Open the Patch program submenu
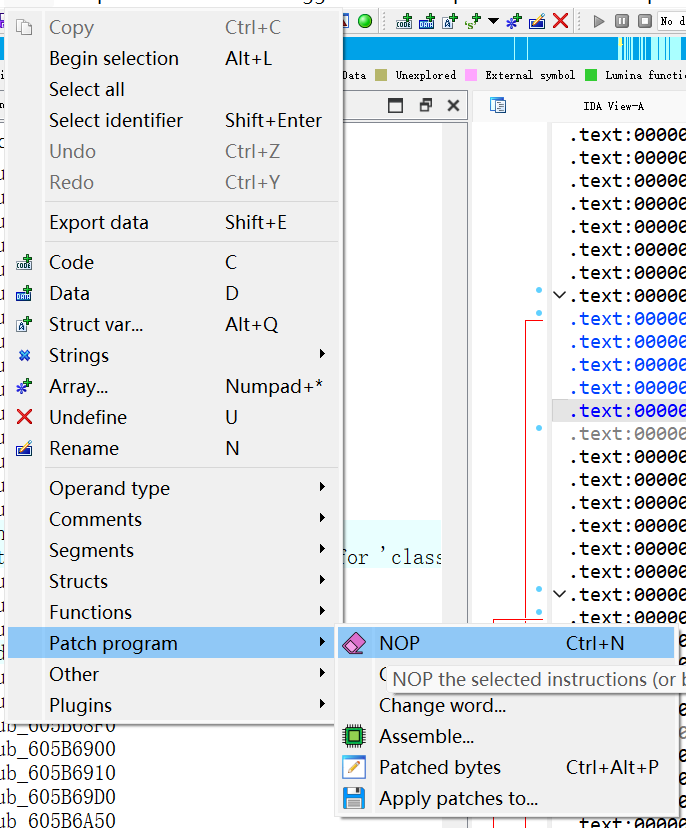This screenshot has width=686, height=828. (173, 643)
